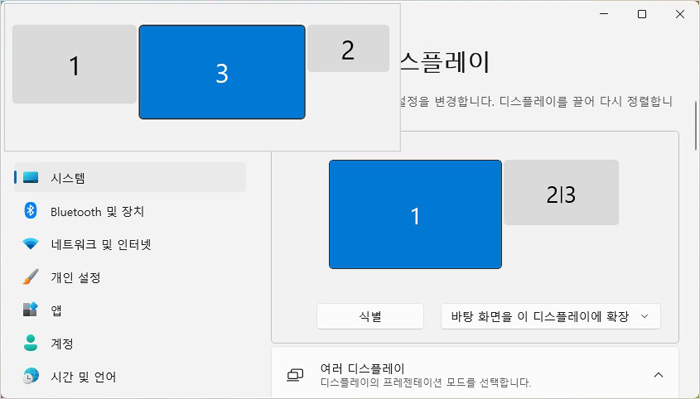Select blue display 1 in arrangement
The image size is (700, 399).
click(x=415, y=215)
